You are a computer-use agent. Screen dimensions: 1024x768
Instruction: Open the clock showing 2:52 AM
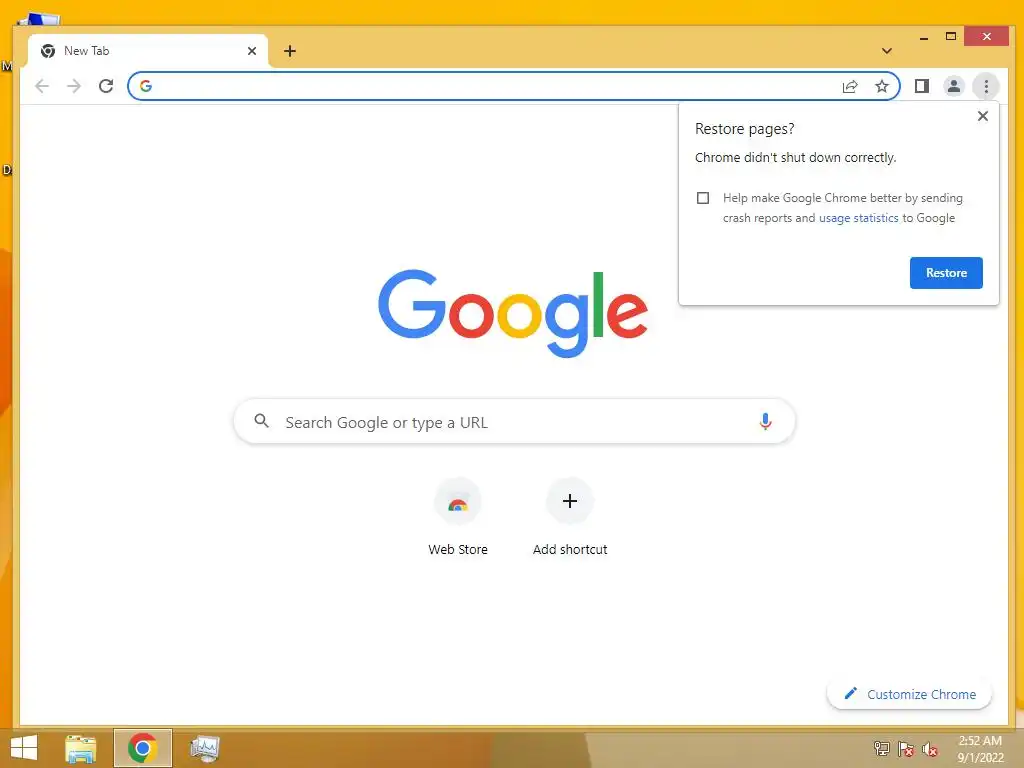[980, 749]
